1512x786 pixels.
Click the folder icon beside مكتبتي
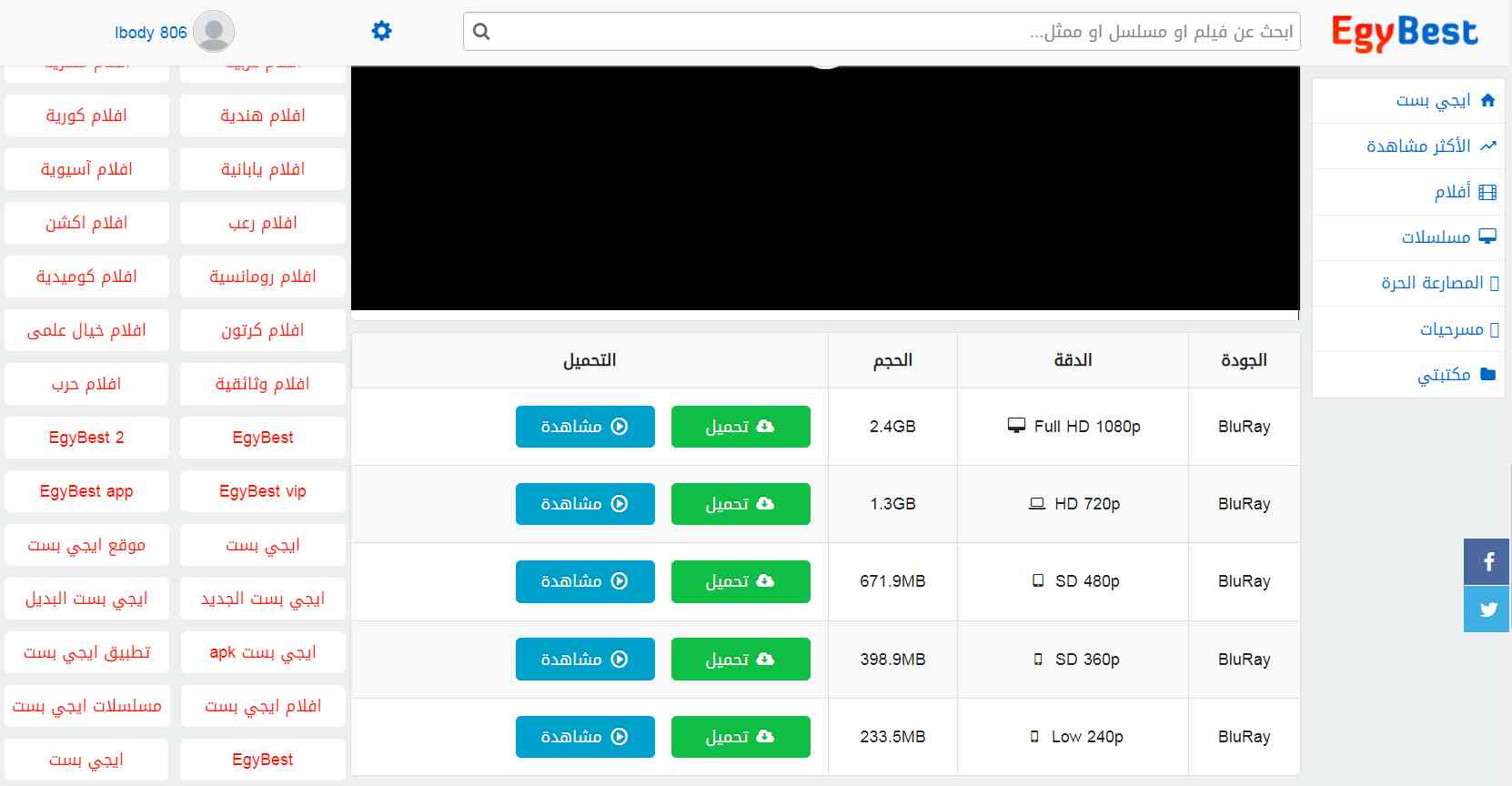(1488, 374)
